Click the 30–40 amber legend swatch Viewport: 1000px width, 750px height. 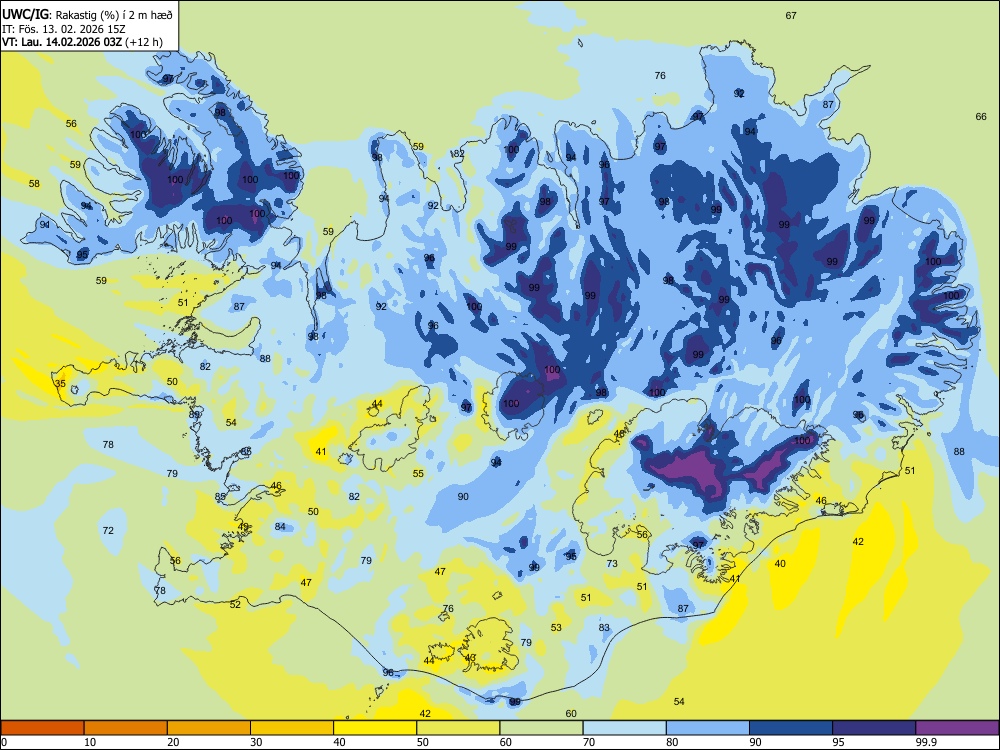[292, 728]
